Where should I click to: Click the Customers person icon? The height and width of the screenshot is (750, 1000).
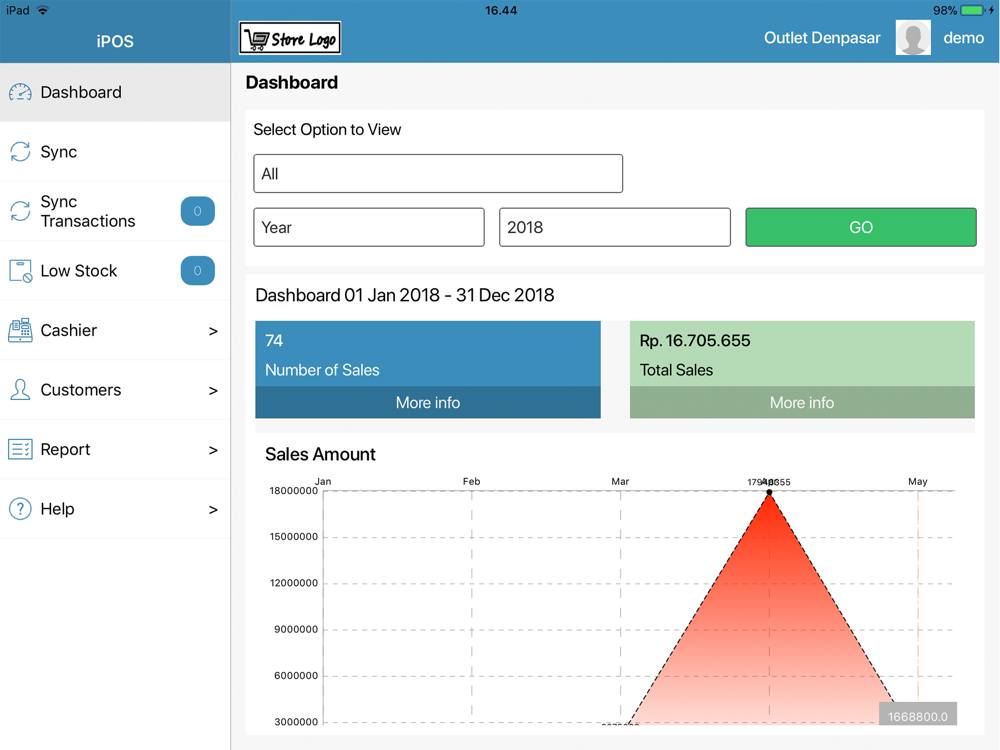click(x=20, y=390)
